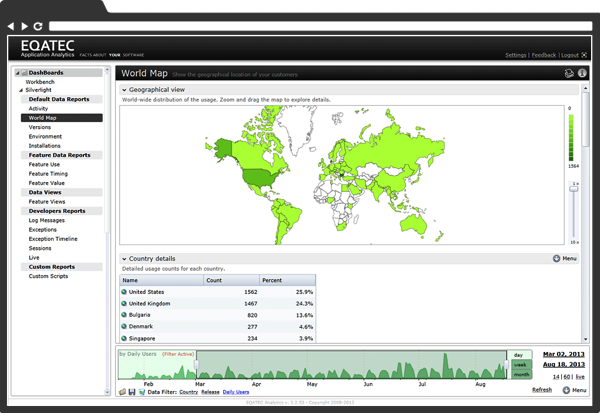
Task: Open the Workbench item in the sidebar
Action: [40, 82]
